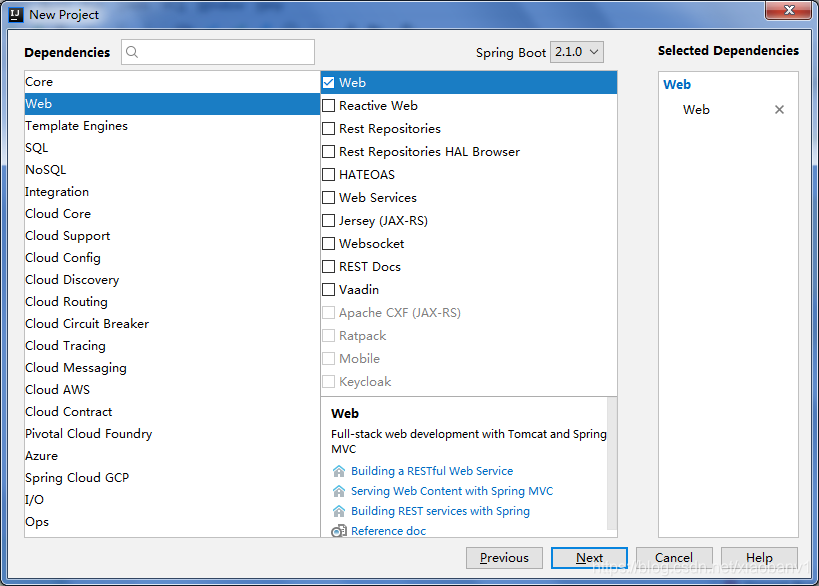Select the Spring Cloud GCP category

coord(172,477)
